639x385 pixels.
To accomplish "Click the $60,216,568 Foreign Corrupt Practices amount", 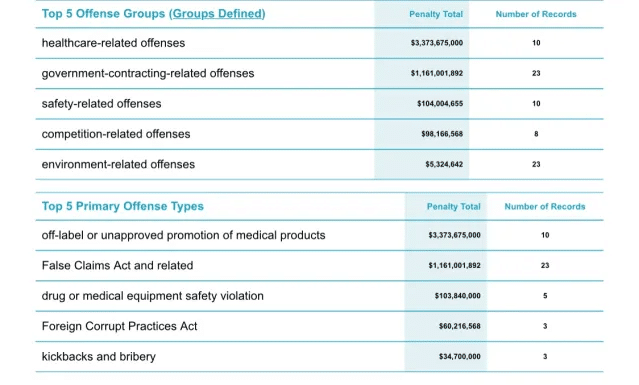I will pyautogui.click(x=459, y=326).
